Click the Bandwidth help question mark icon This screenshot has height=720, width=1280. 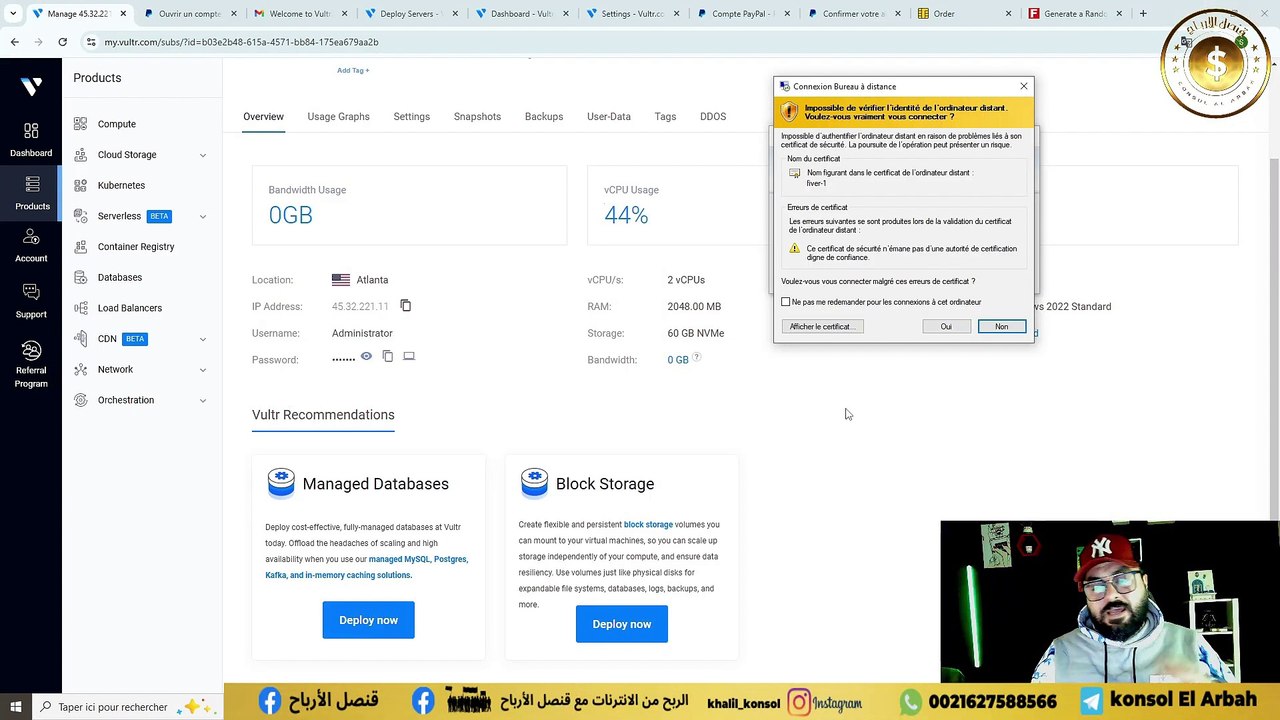[697, 357]
